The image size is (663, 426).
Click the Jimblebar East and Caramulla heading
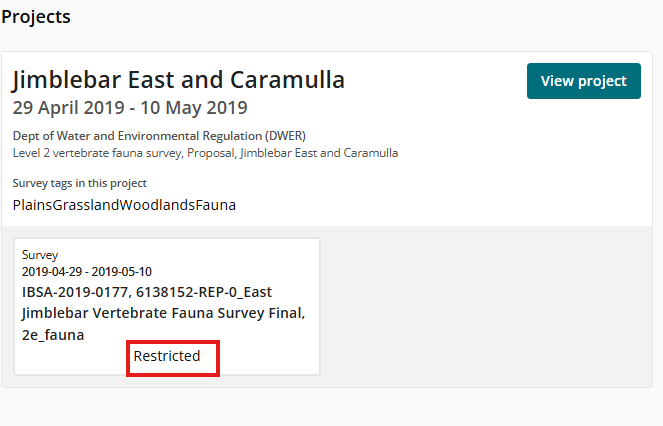click(x=179, y=80)
